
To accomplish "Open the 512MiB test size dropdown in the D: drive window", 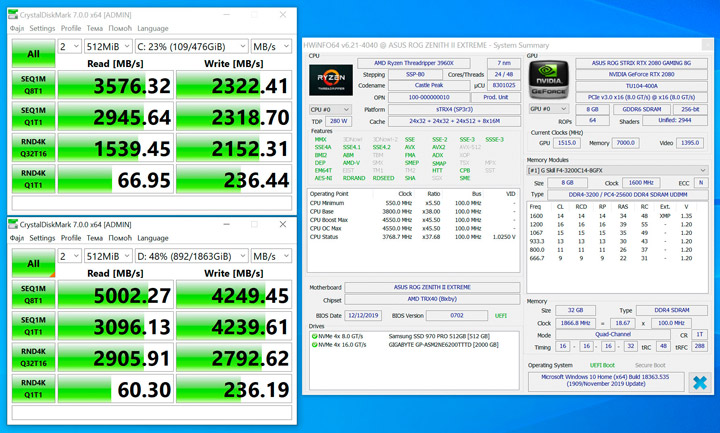I will point(109,256).
